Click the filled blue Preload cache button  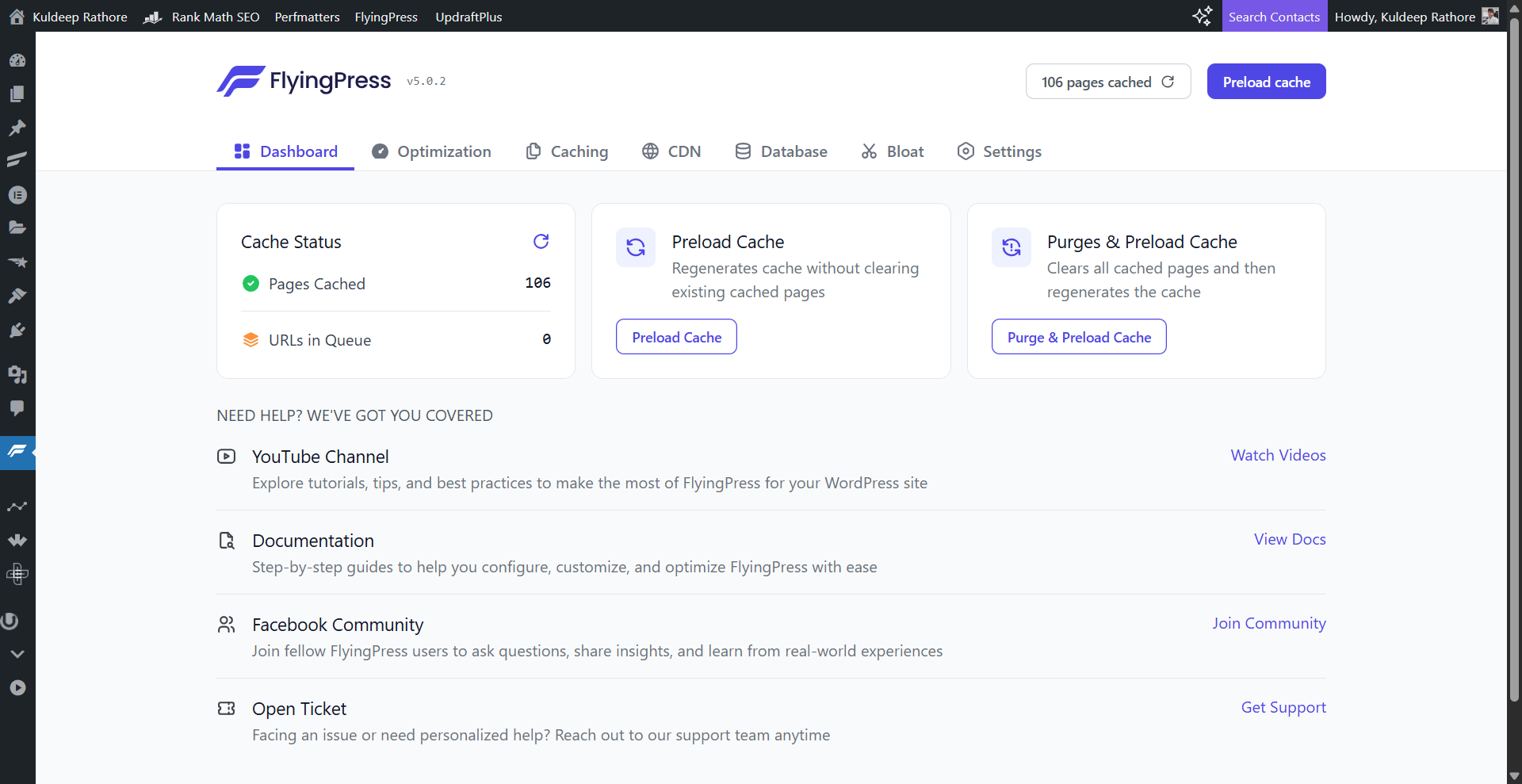[x=1266, y=82]
